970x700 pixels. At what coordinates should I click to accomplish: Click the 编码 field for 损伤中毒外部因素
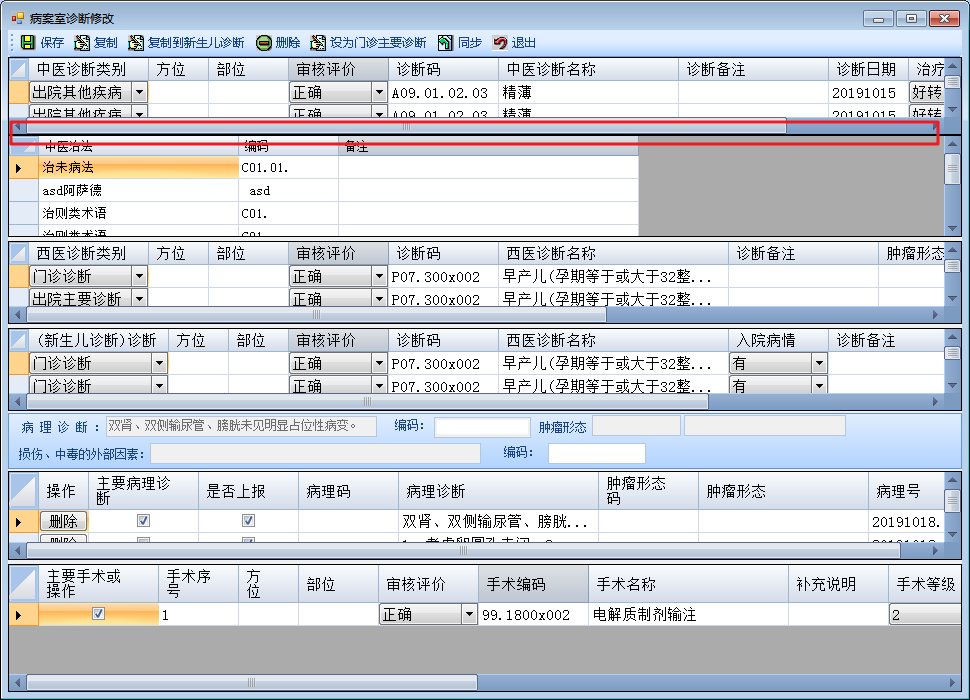[x=597, y=453]
